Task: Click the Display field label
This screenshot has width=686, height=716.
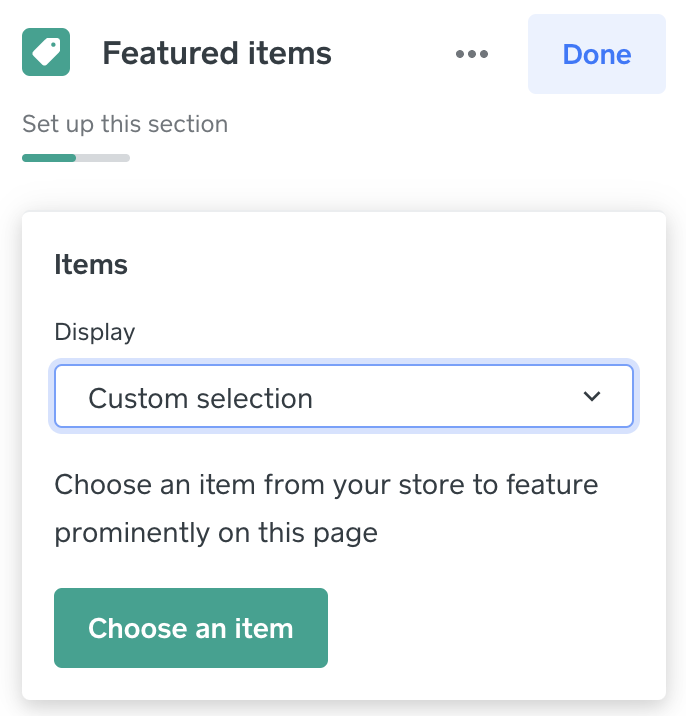Action: tap(95, 332)
